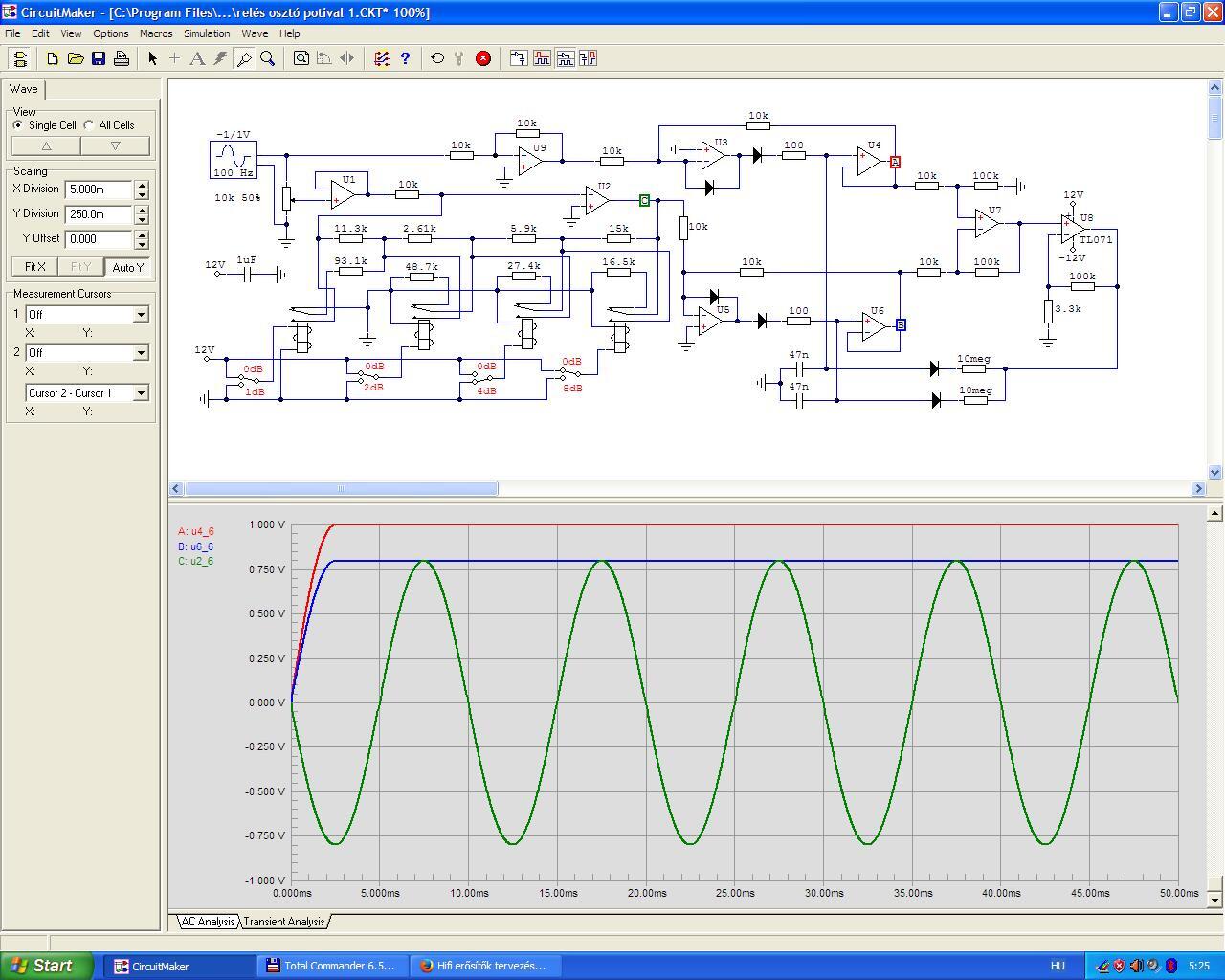Select the Wire tool
The width and height of the screenshot is (1225, 980).
(174, 58)
